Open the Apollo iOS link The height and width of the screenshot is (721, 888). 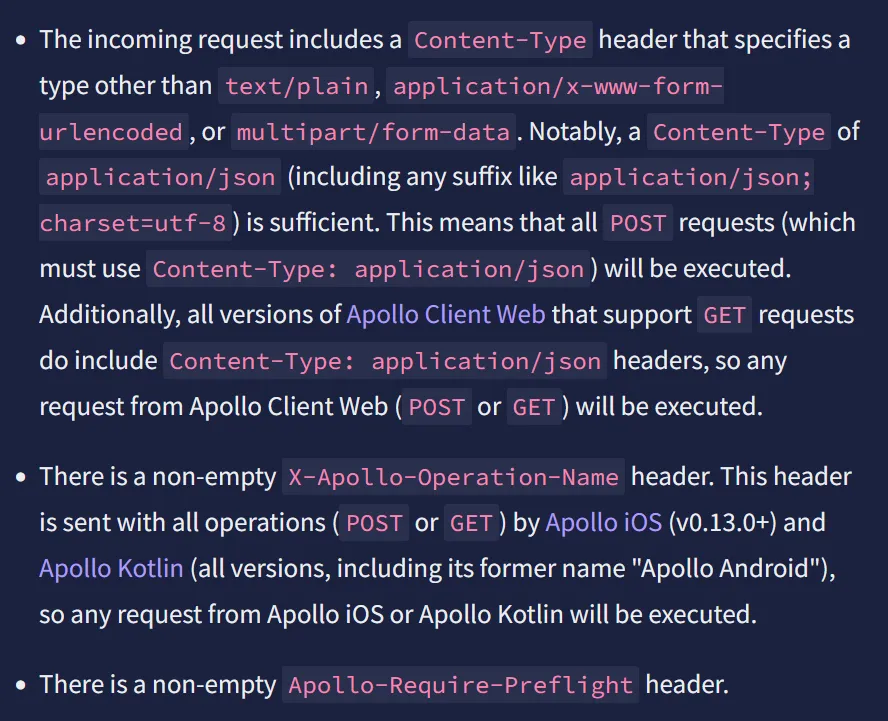point(604,522)
